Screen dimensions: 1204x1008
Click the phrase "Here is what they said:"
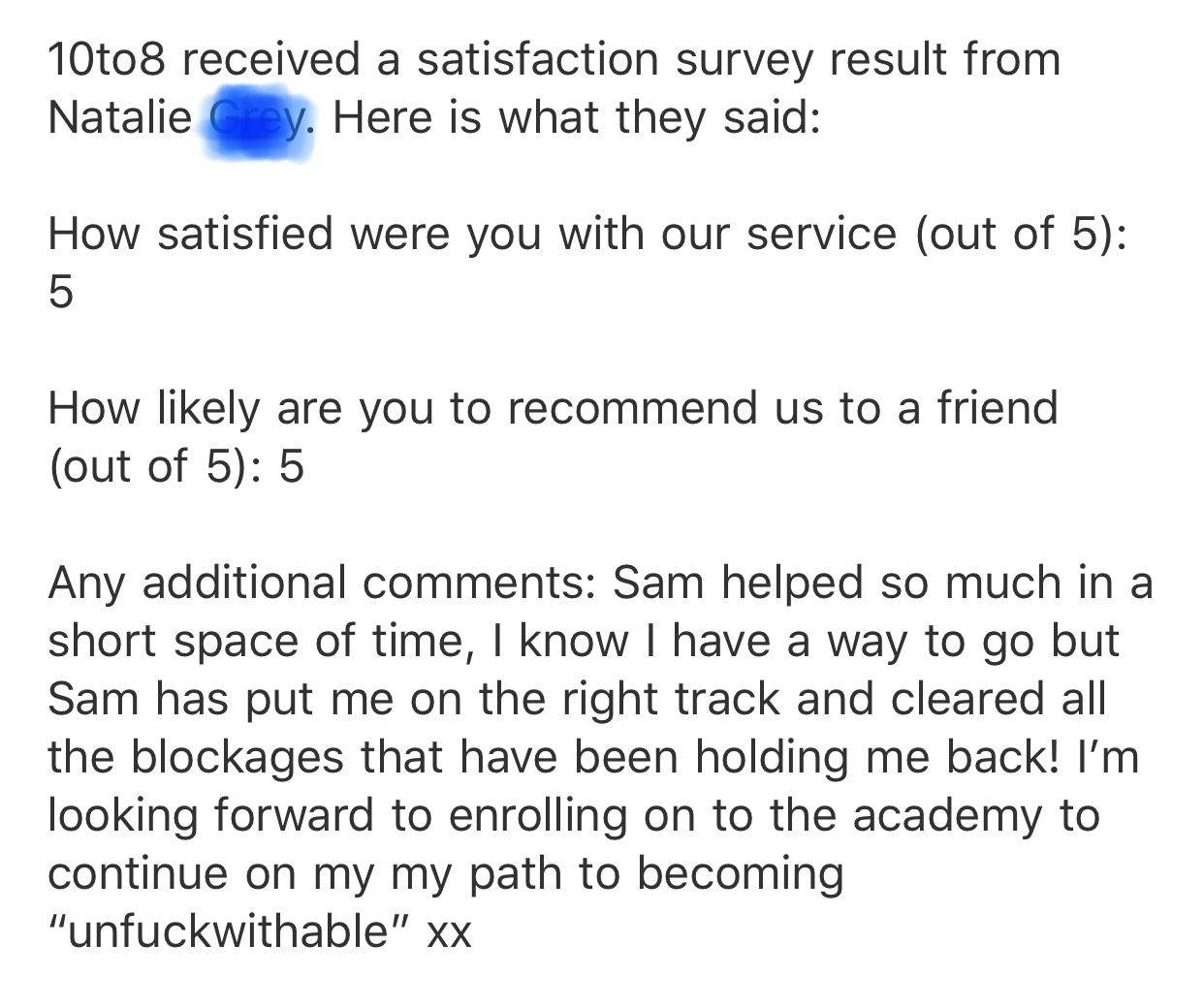click(578, 118)
